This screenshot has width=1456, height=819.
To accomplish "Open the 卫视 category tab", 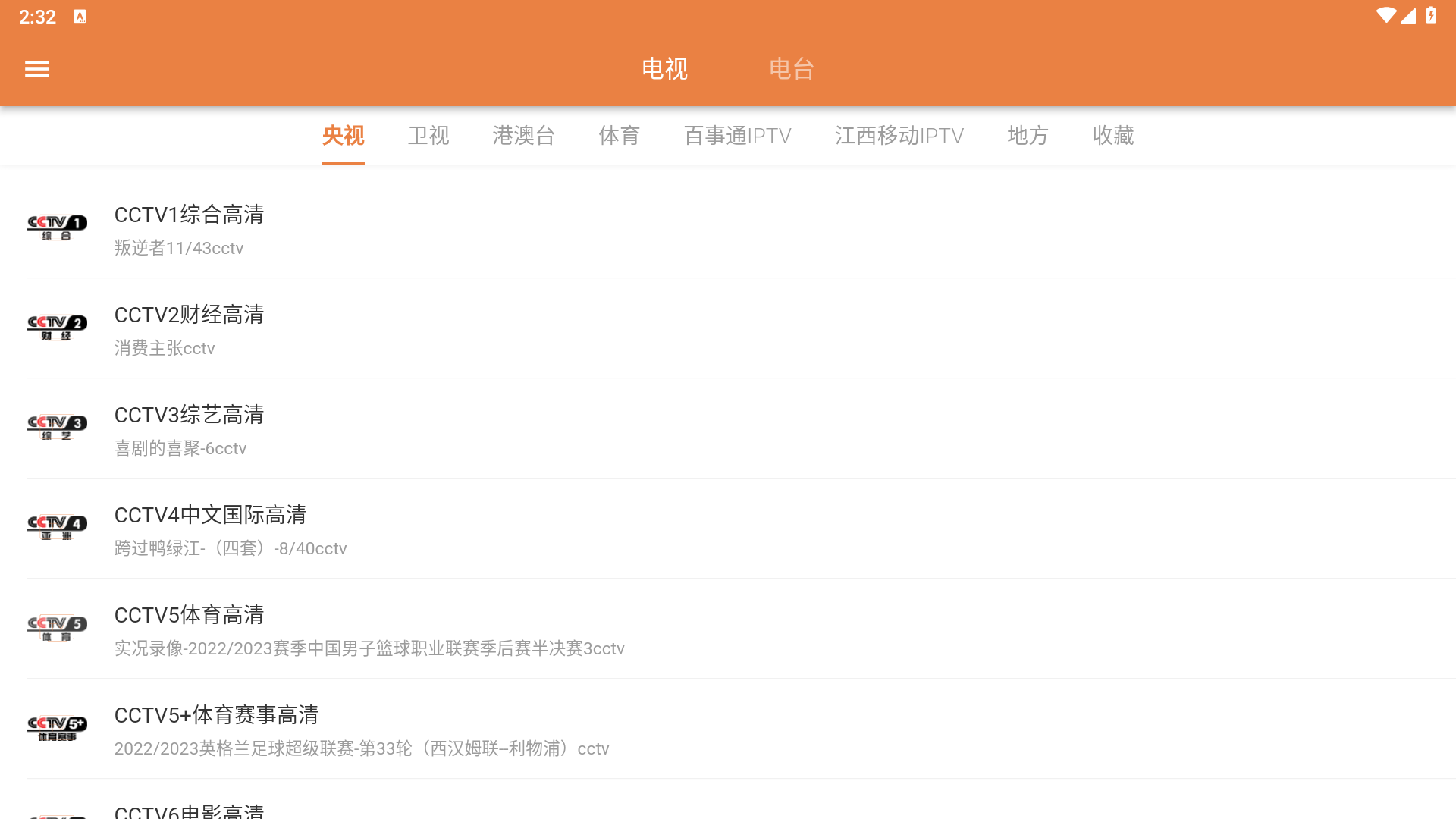I will 428,136.
